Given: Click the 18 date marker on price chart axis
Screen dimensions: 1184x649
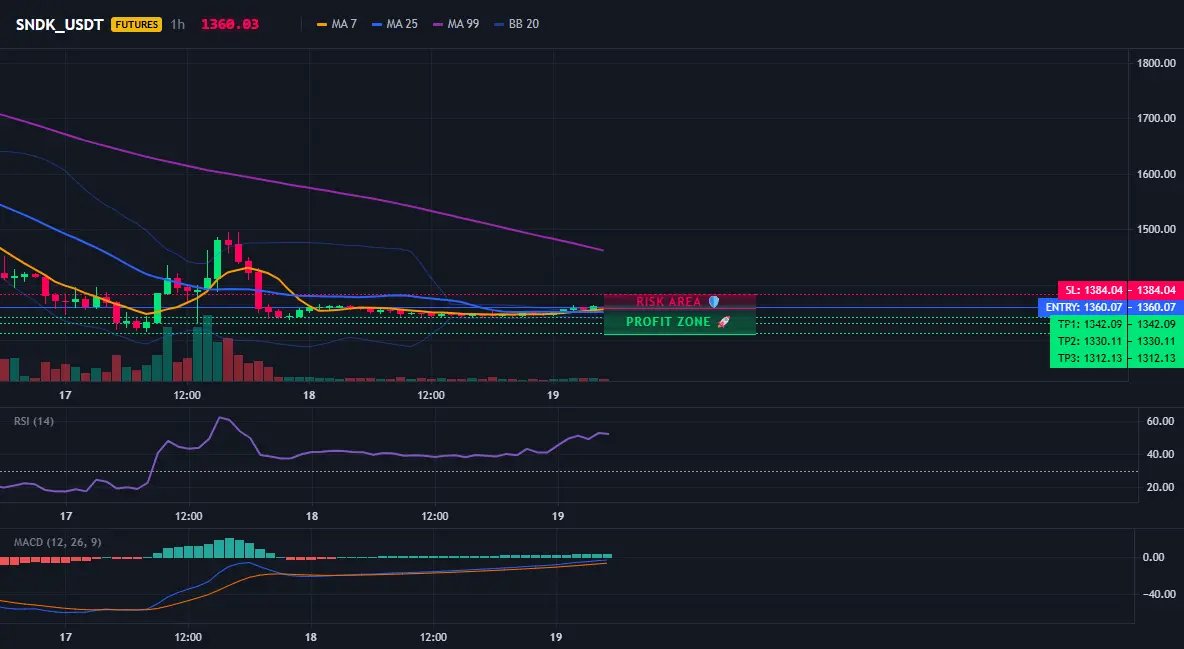Looking at the screenshot, I should (309, 395).
